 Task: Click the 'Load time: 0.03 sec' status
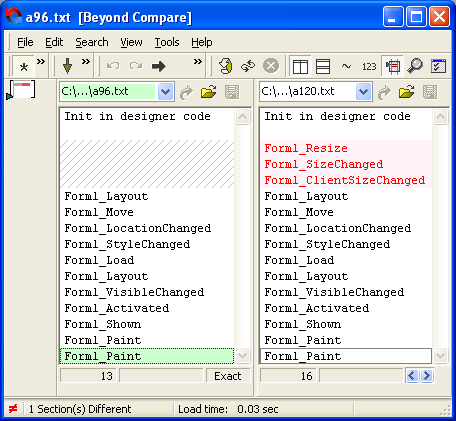228,409
